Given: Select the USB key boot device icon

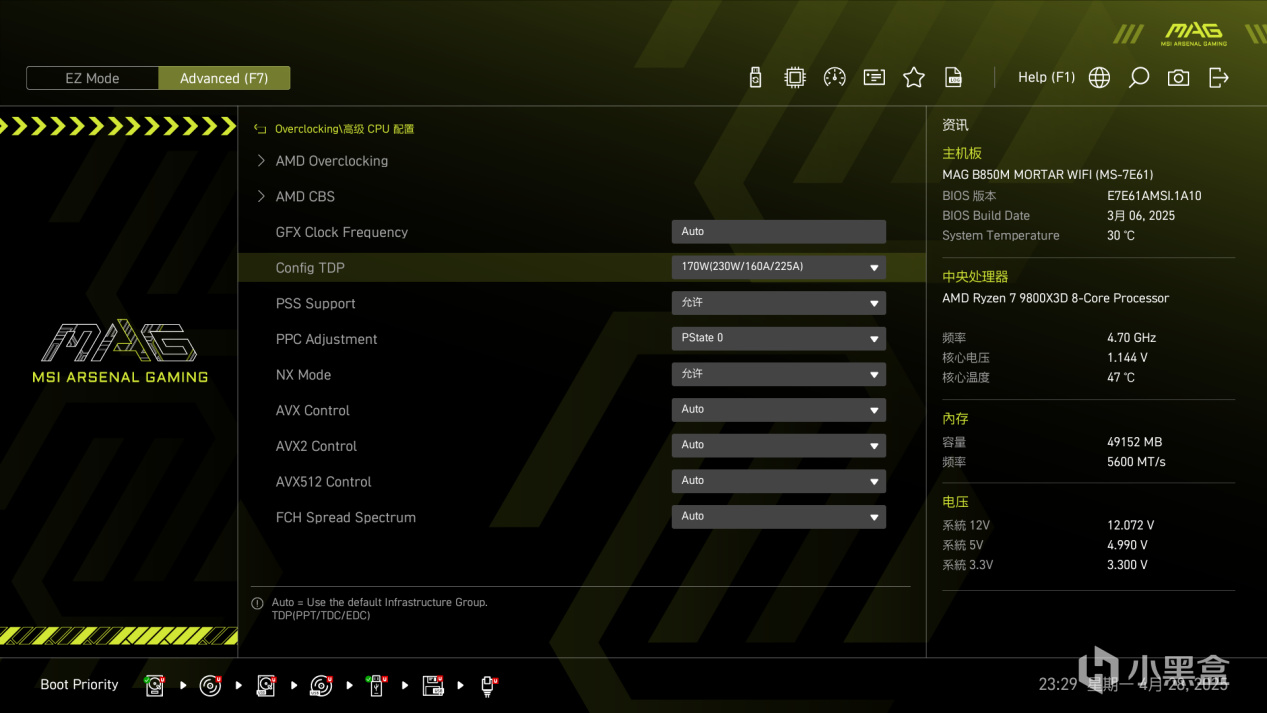Looking at the screenshot, I should pyautogui.click(x=377, y=685).
